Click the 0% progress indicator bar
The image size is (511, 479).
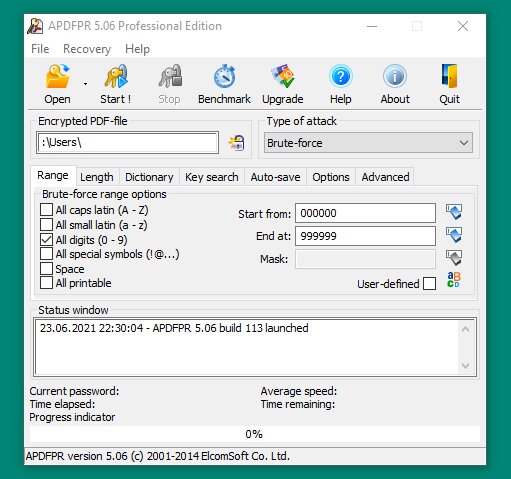255,434
